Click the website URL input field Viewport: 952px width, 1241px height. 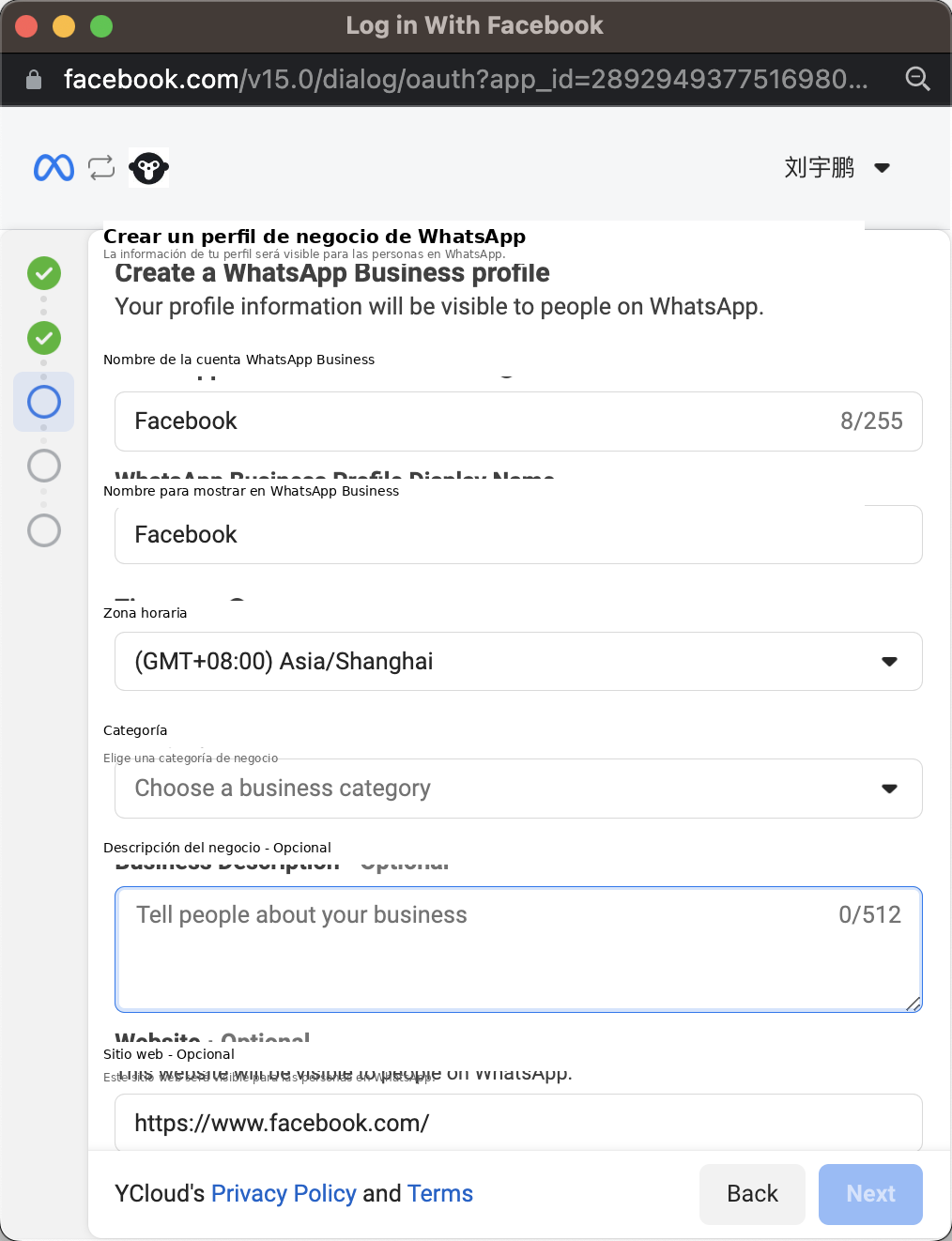(x=518, y=1122)
